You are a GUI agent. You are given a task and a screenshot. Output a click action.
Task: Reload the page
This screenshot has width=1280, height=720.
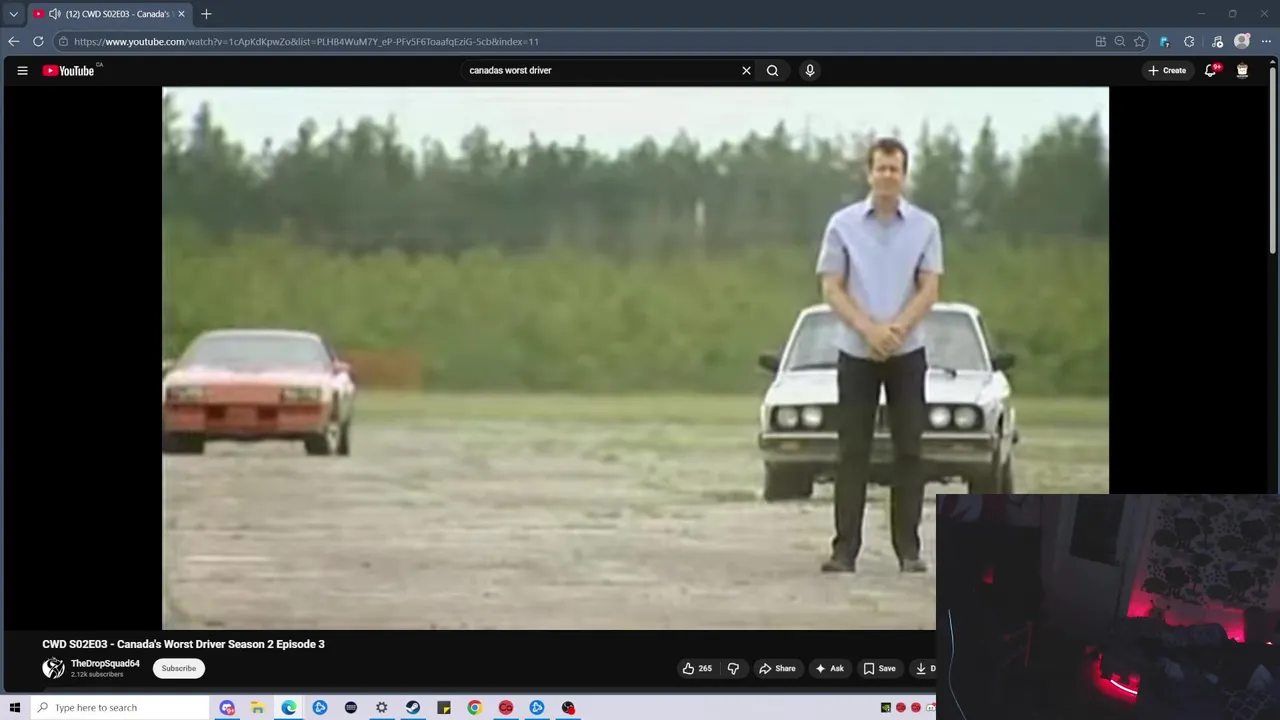(x=38, y=41)
